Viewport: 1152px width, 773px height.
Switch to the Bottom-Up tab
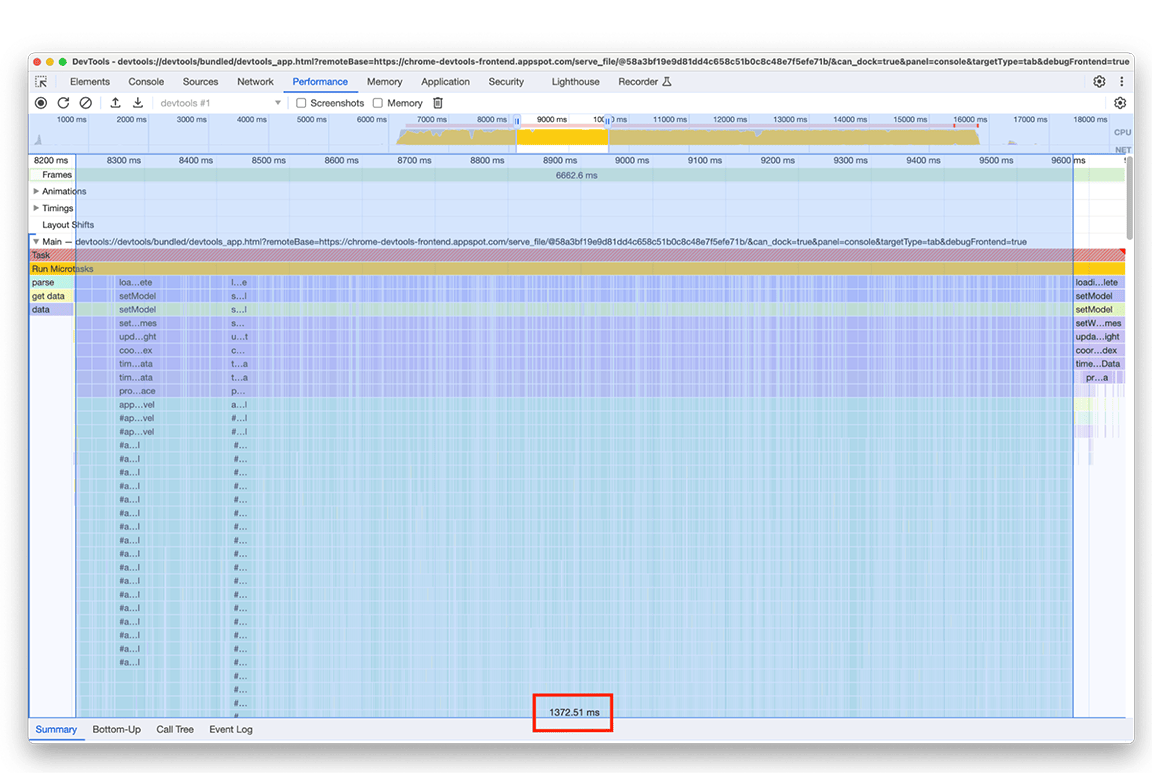point(116,729)
